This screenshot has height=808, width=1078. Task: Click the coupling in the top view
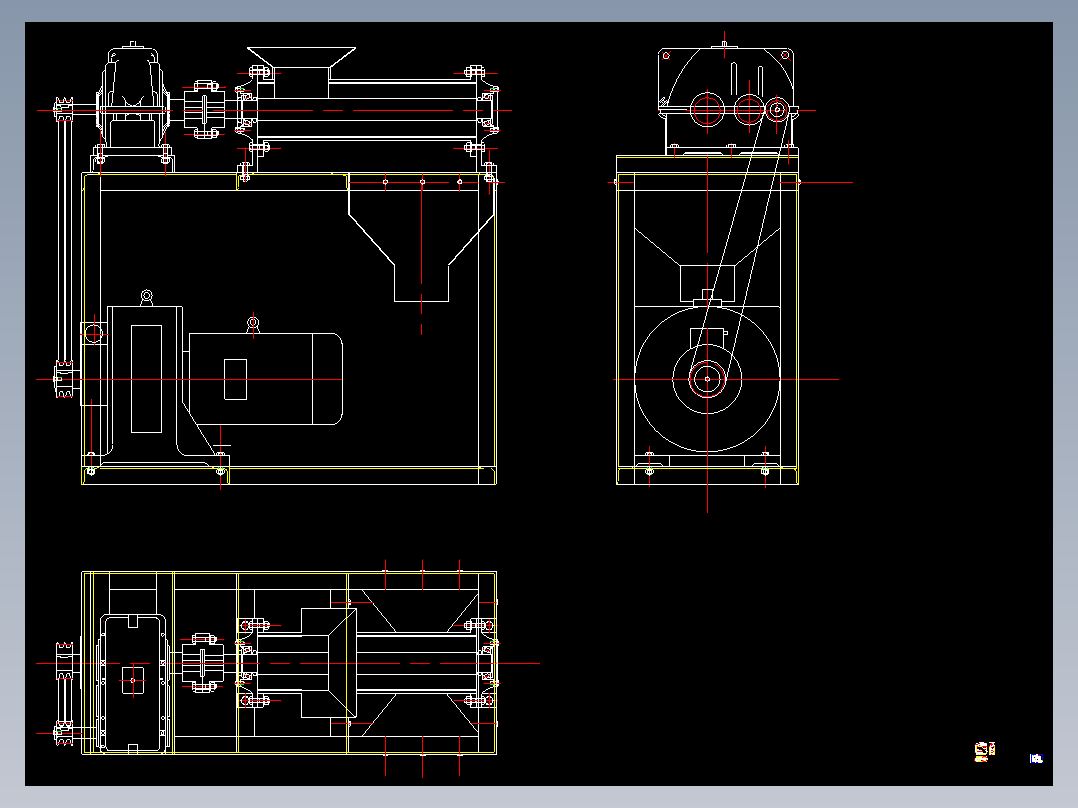click(204, 663)
